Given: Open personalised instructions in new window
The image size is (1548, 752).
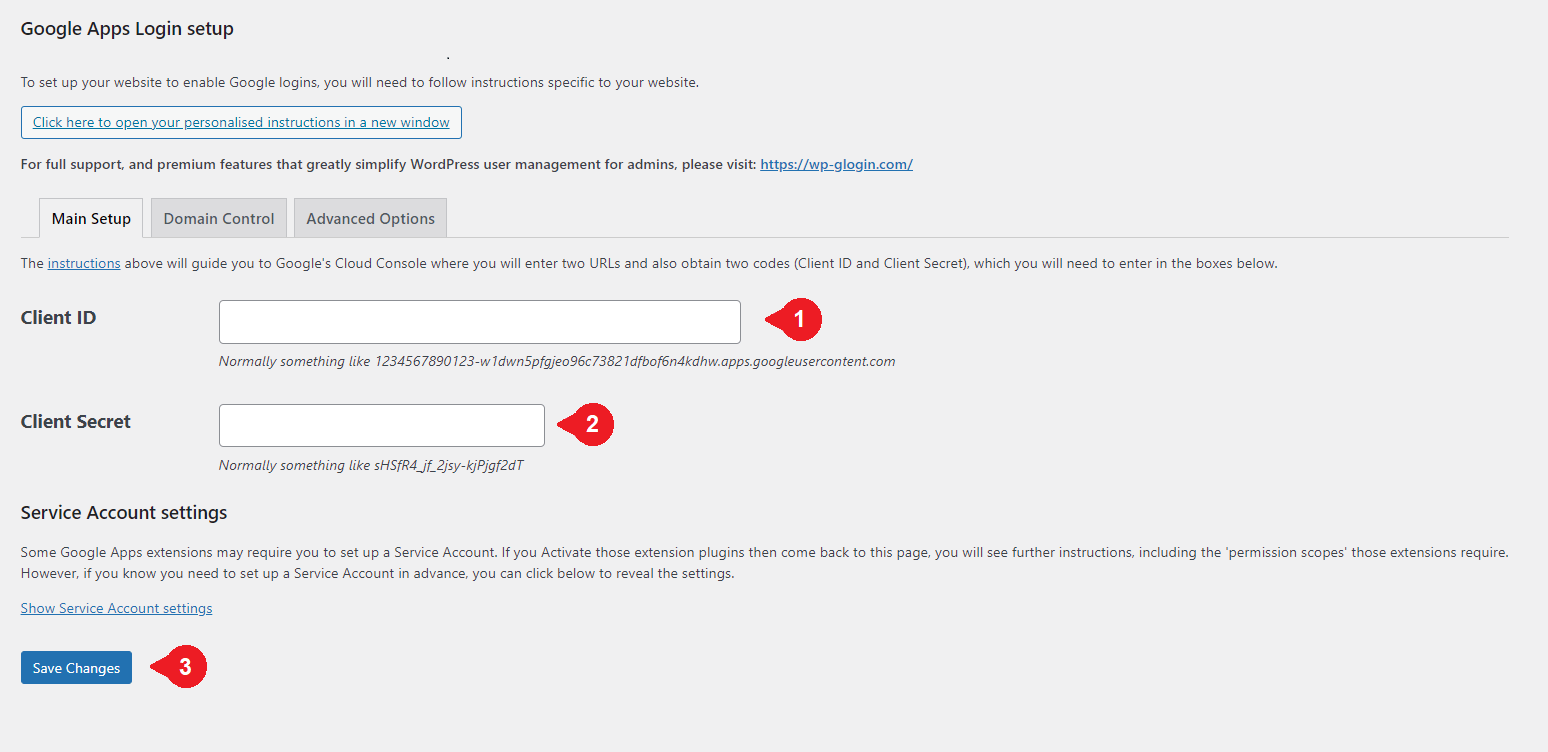Looking at the screenshot, I should pyautogui.click(x=241, y=121).
